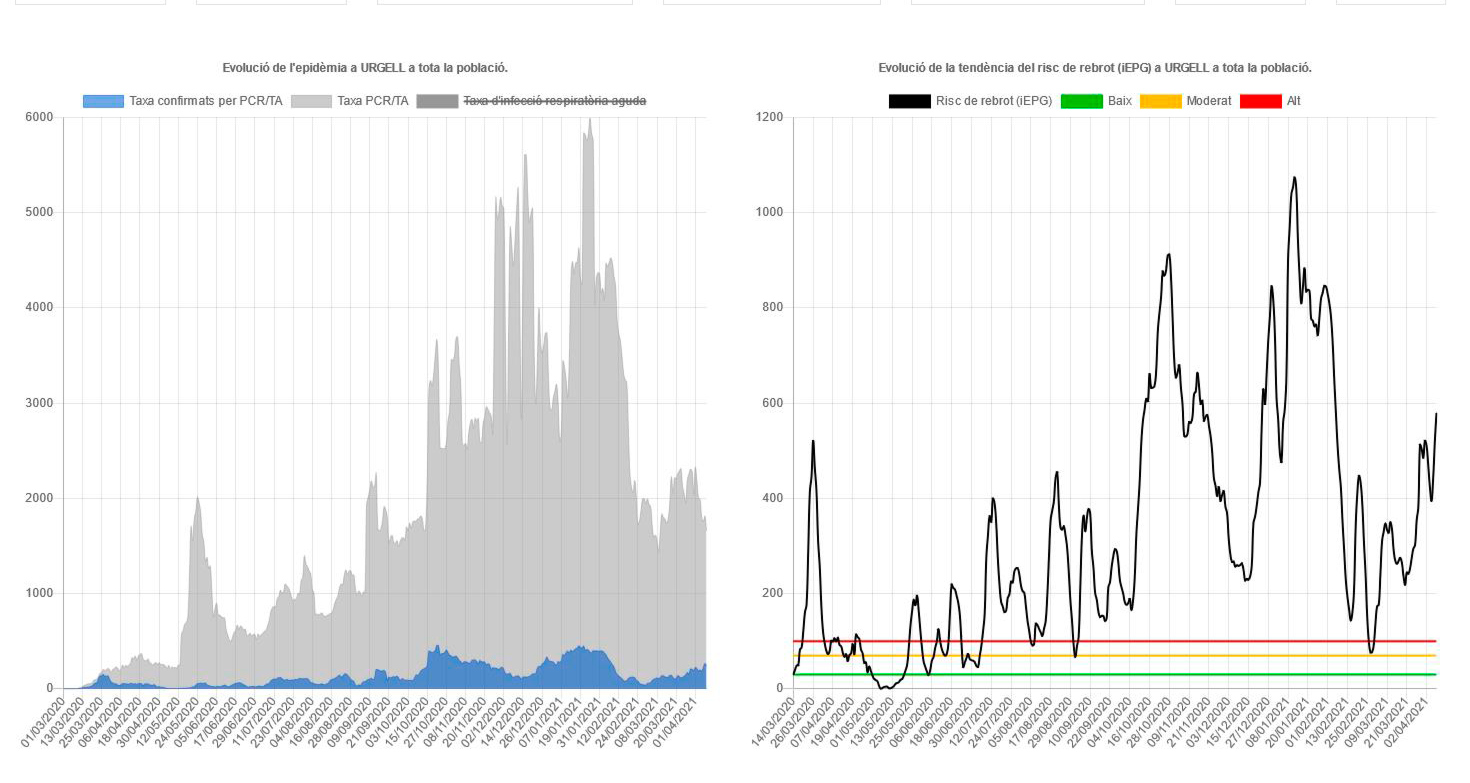This screenshot has width=1470, height=783.
Task: Click the black iEPG legend box
Action: 909,101
